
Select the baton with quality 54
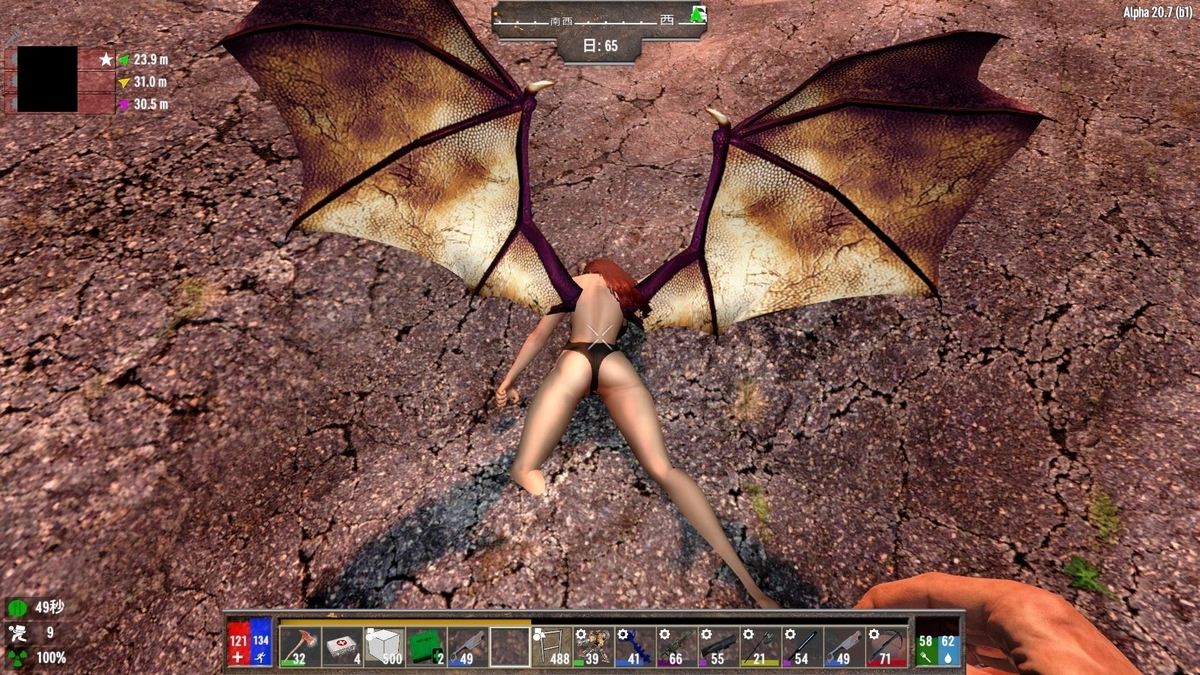(x=803, y=647)
